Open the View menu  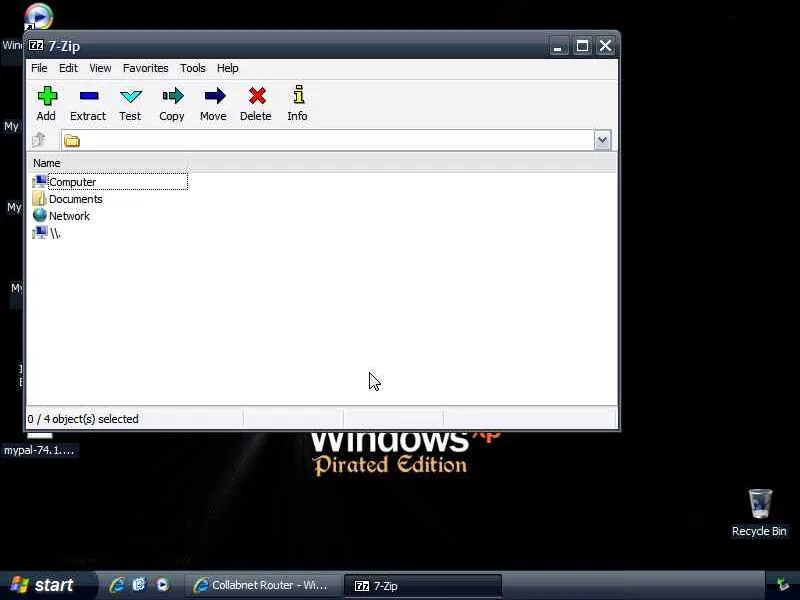[x=100, y=68]
